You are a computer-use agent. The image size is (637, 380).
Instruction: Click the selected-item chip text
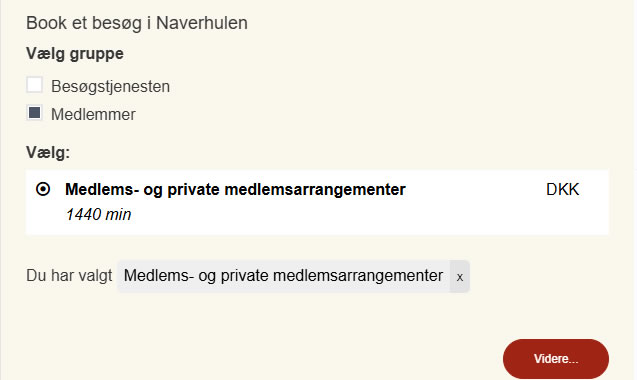pyautogui.click(x=283, y=276)
